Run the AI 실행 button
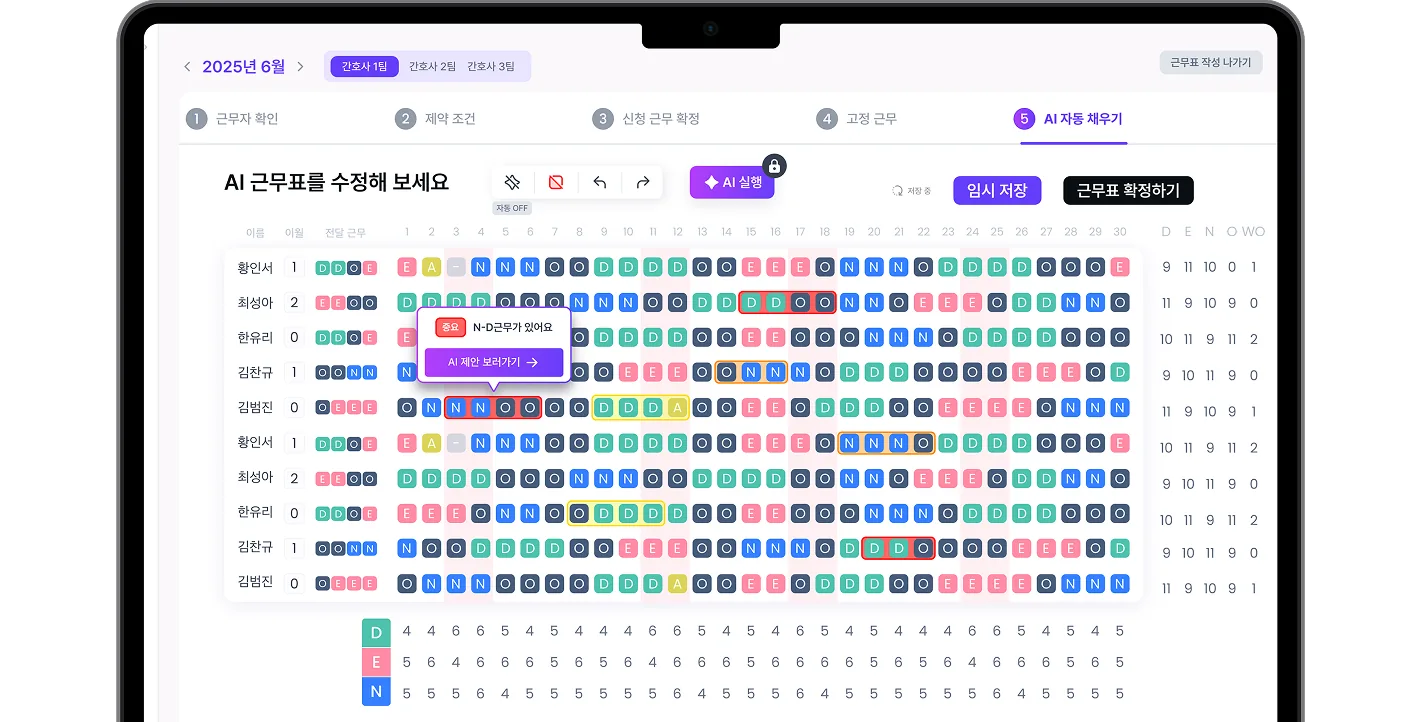This screenshot has width=1420, height=722. click(732, 183)
